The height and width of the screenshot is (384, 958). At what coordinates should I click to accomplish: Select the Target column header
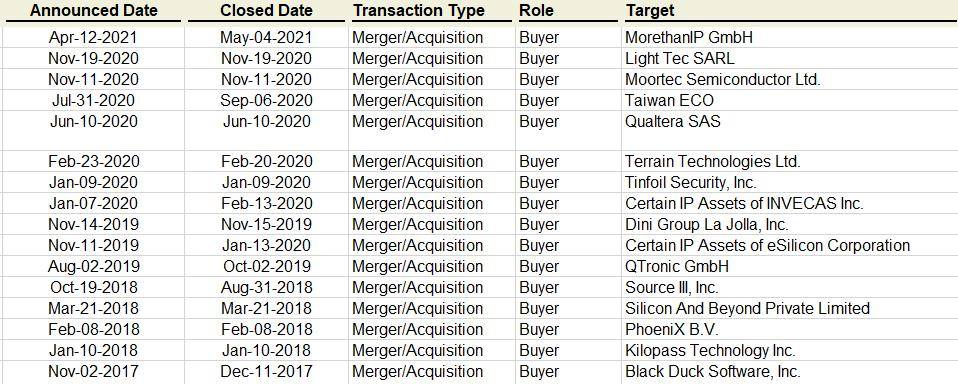[x=649, y=10]
